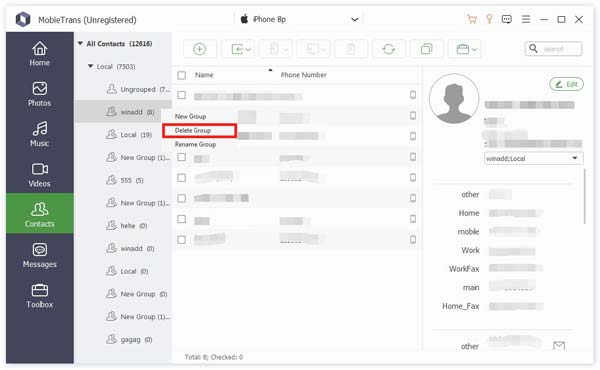The image size is (600, 370).
Task: Check the last contact row checkbox
Action: pyautogui.click(x=181, y=240)
